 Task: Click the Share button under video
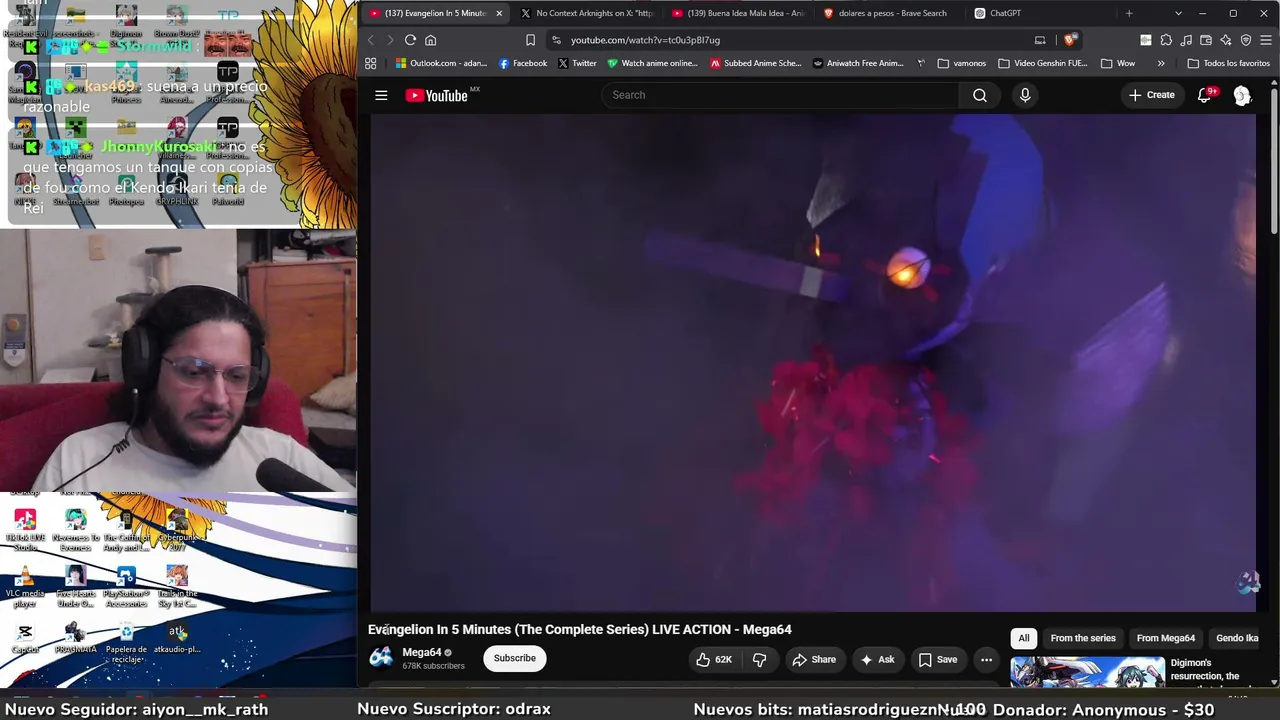pos(814,659)
